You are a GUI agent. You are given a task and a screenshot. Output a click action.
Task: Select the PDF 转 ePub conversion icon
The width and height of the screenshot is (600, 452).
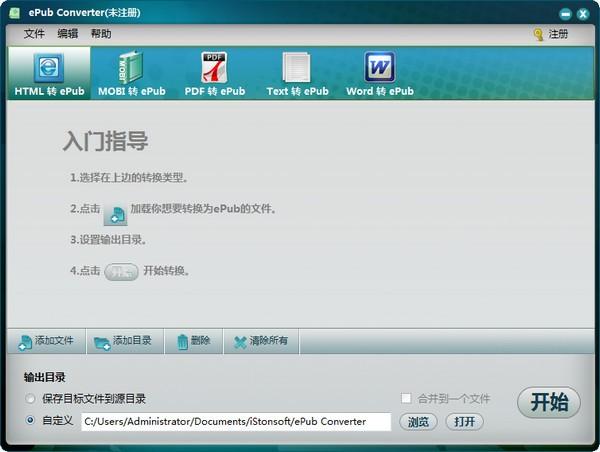214,69
